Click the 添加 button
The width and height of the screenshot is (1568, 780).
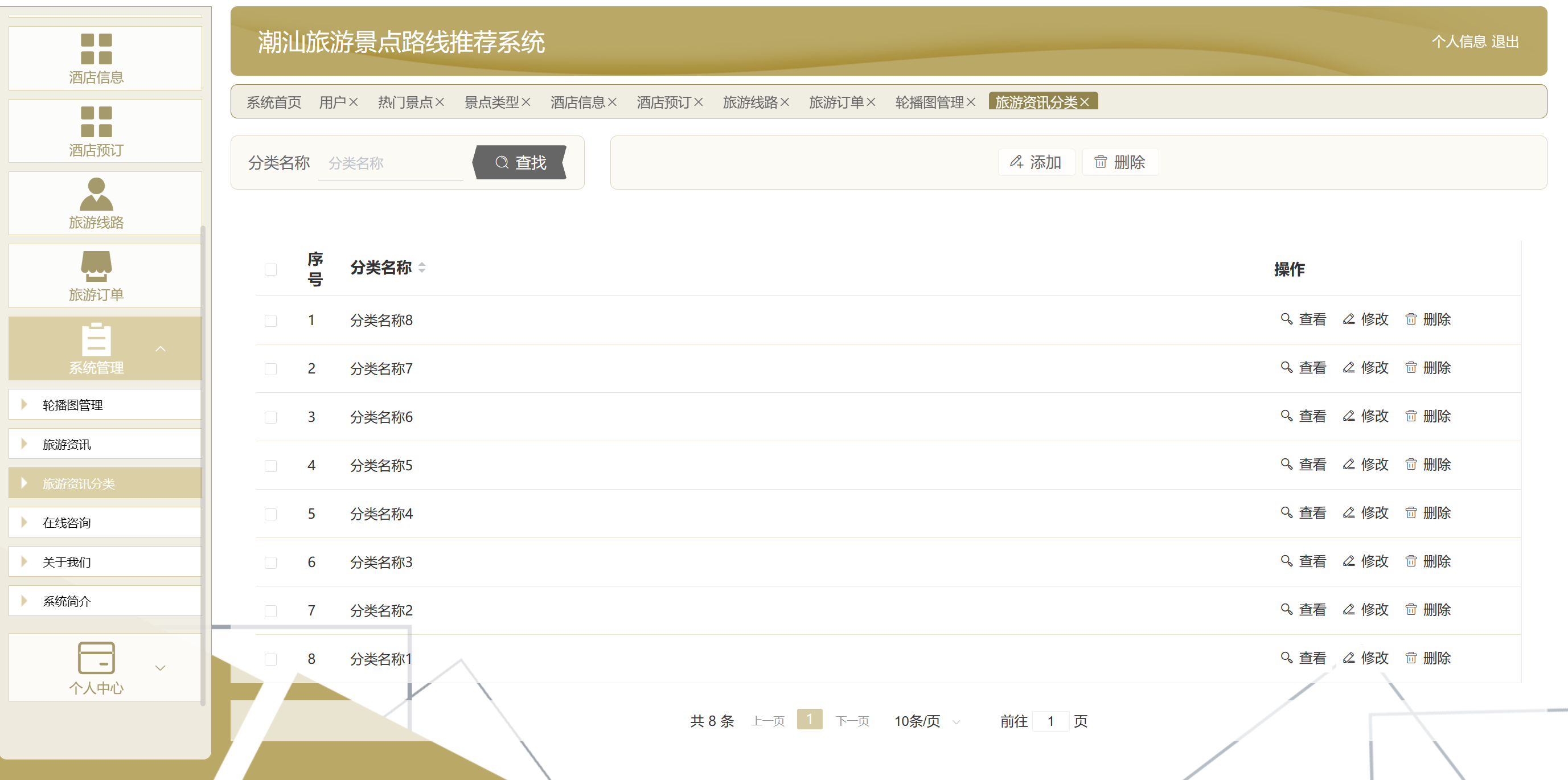pyautogui.click(x=1036, y=163)
